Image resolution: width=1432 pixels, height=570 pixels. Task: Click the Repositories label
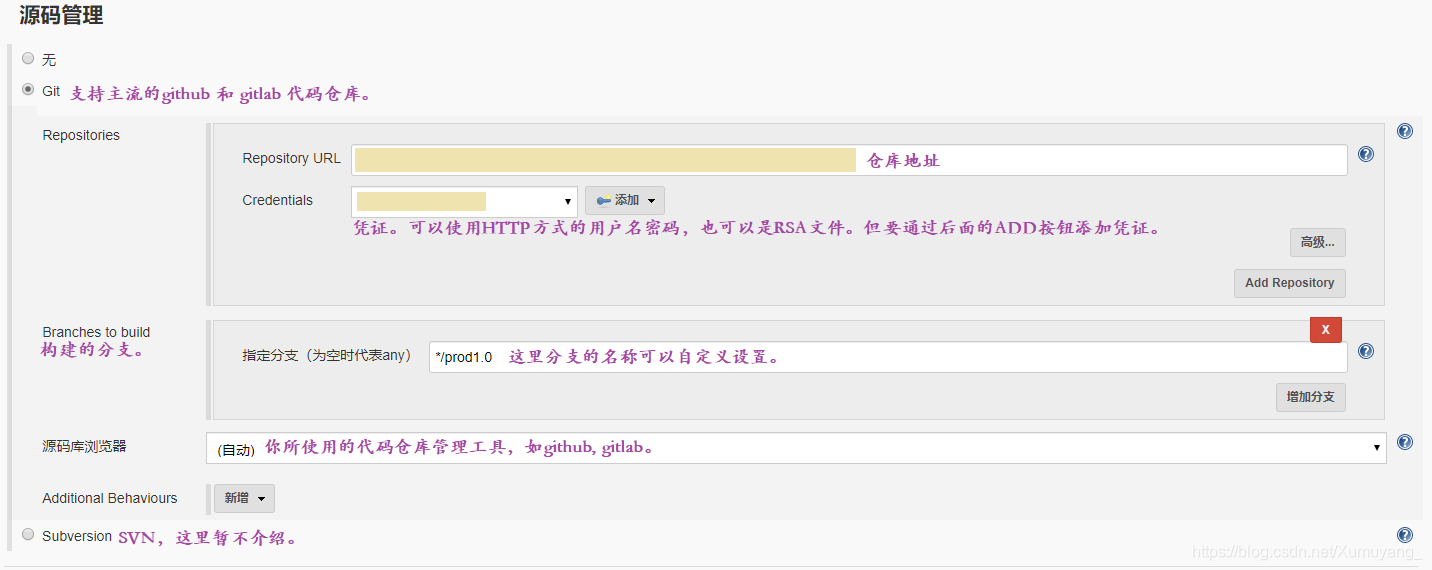(x=81, y=135)
